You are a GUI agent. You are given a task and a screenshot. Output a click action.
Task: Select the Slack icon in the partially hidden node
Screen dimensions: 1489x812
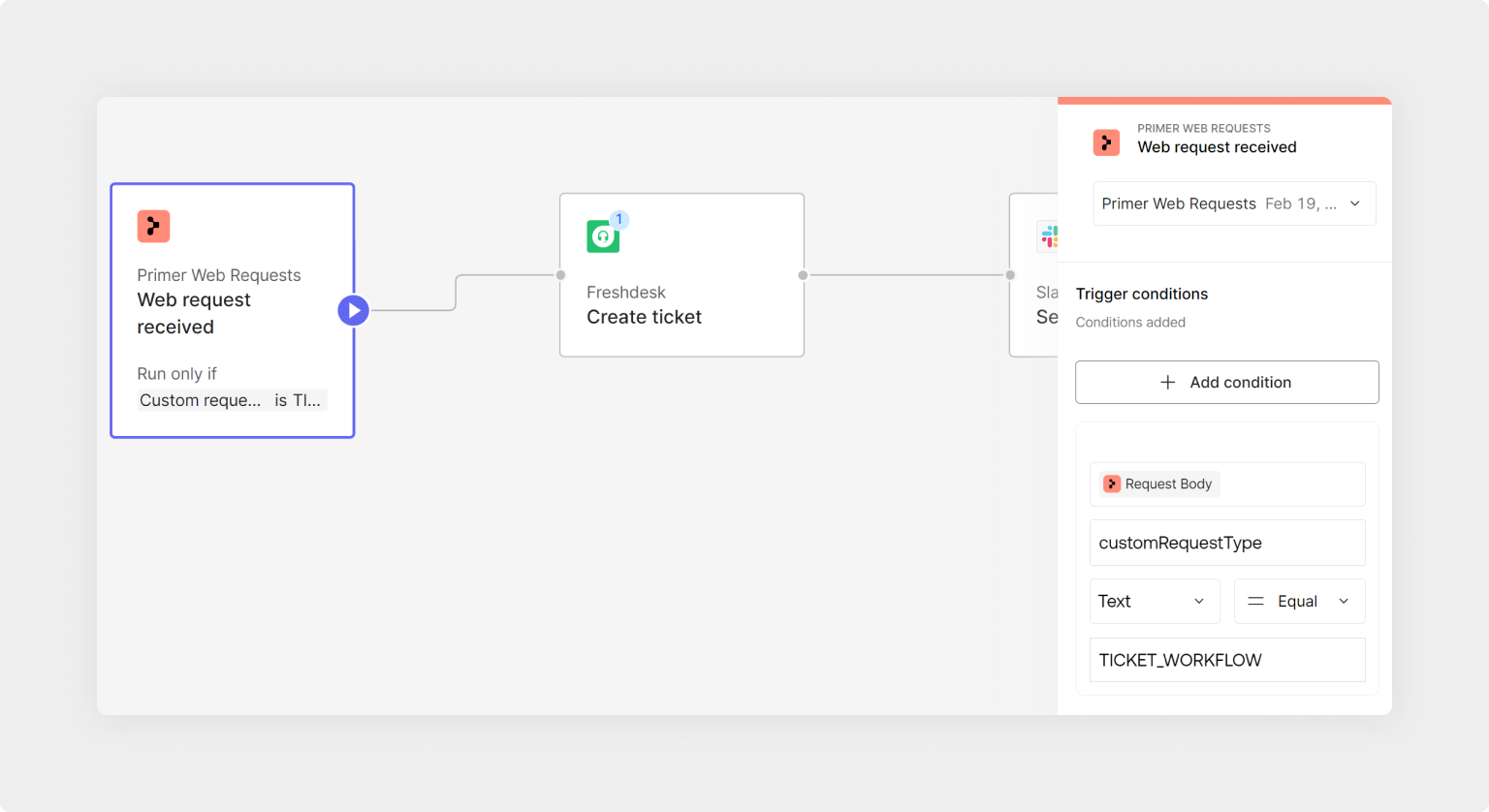point(1049,236)
